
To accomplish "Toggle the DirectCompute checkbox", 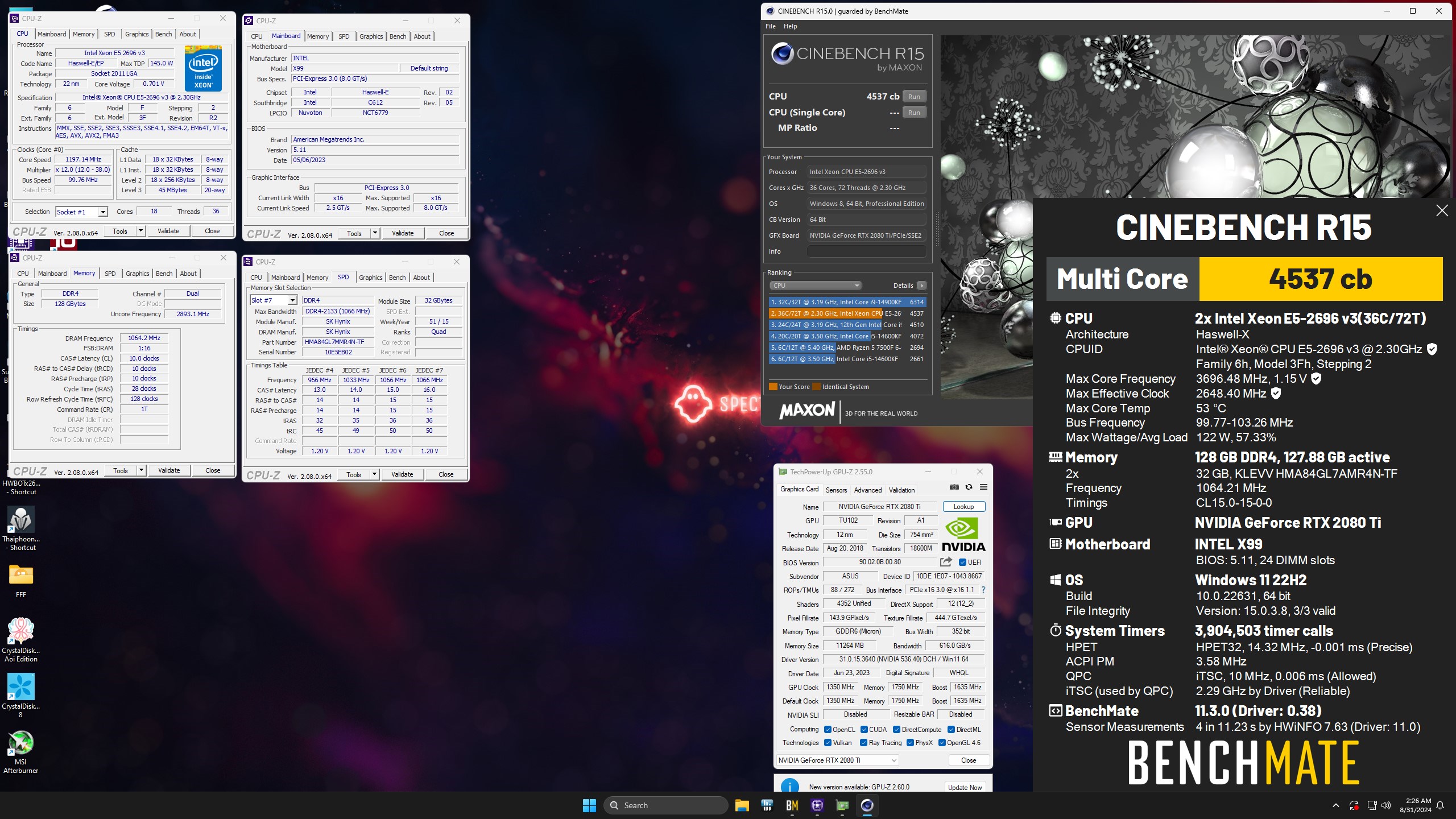I will point(896,730).
